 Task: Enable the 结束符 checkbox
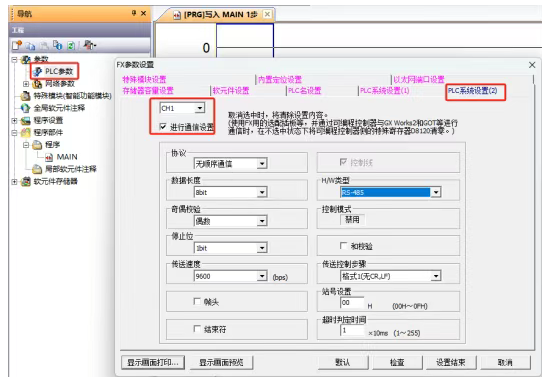pyautogui.click(x=197, y=329)
